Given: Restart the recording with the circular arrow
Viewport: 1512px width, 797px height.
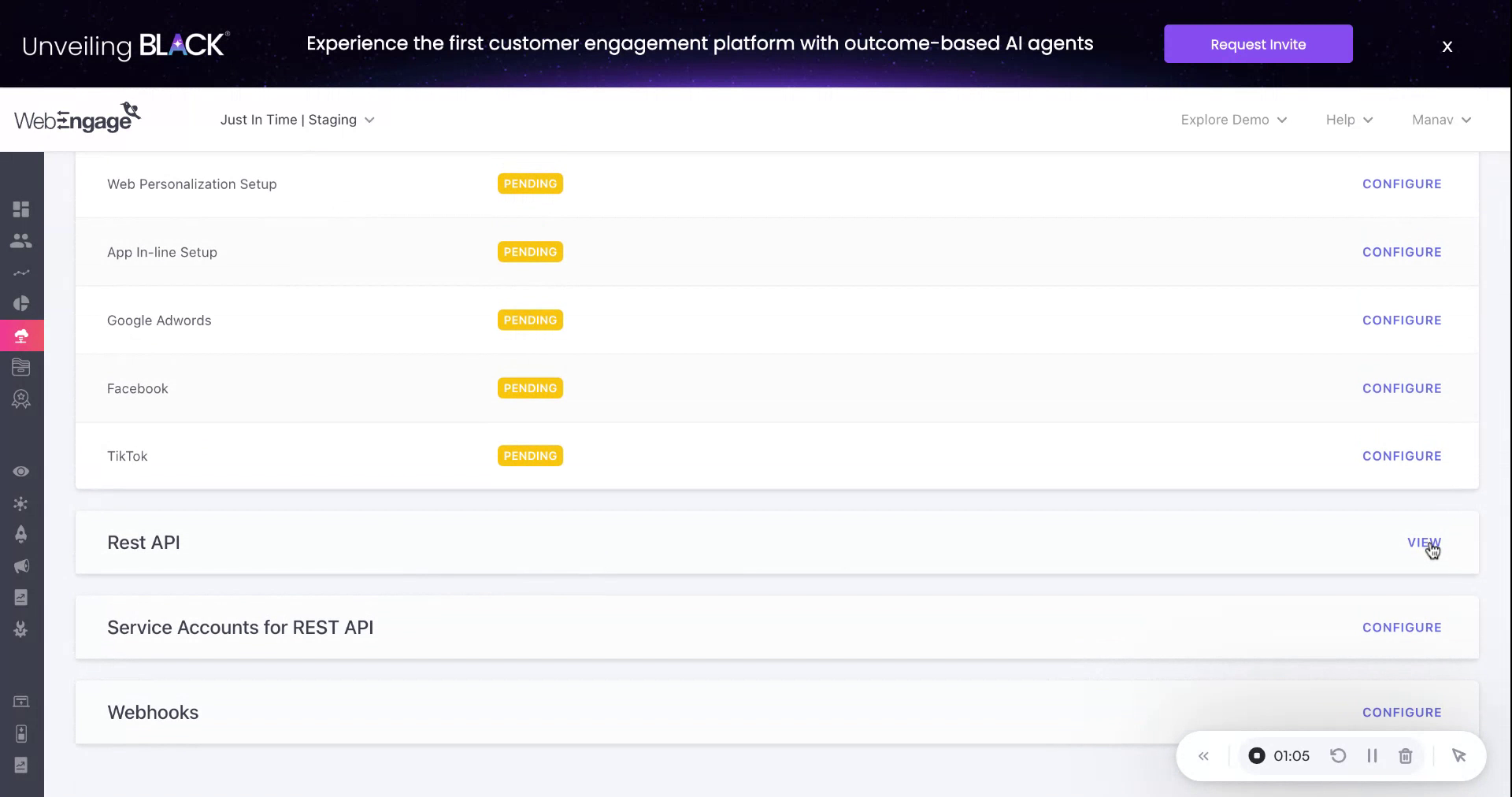Looking at the screenshot, I should (x=1338, y=756).
